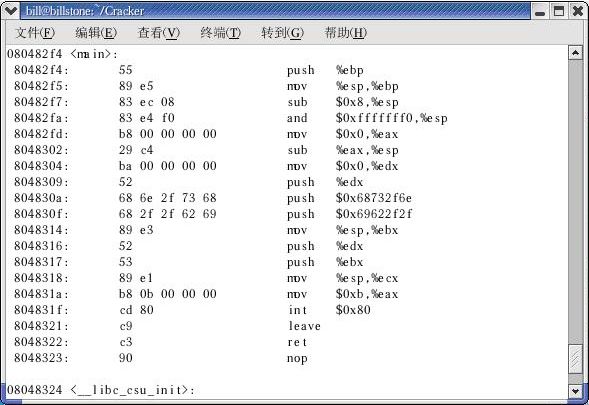
Task: Click address 8048302: in disassembly
Action: point(41,150)
